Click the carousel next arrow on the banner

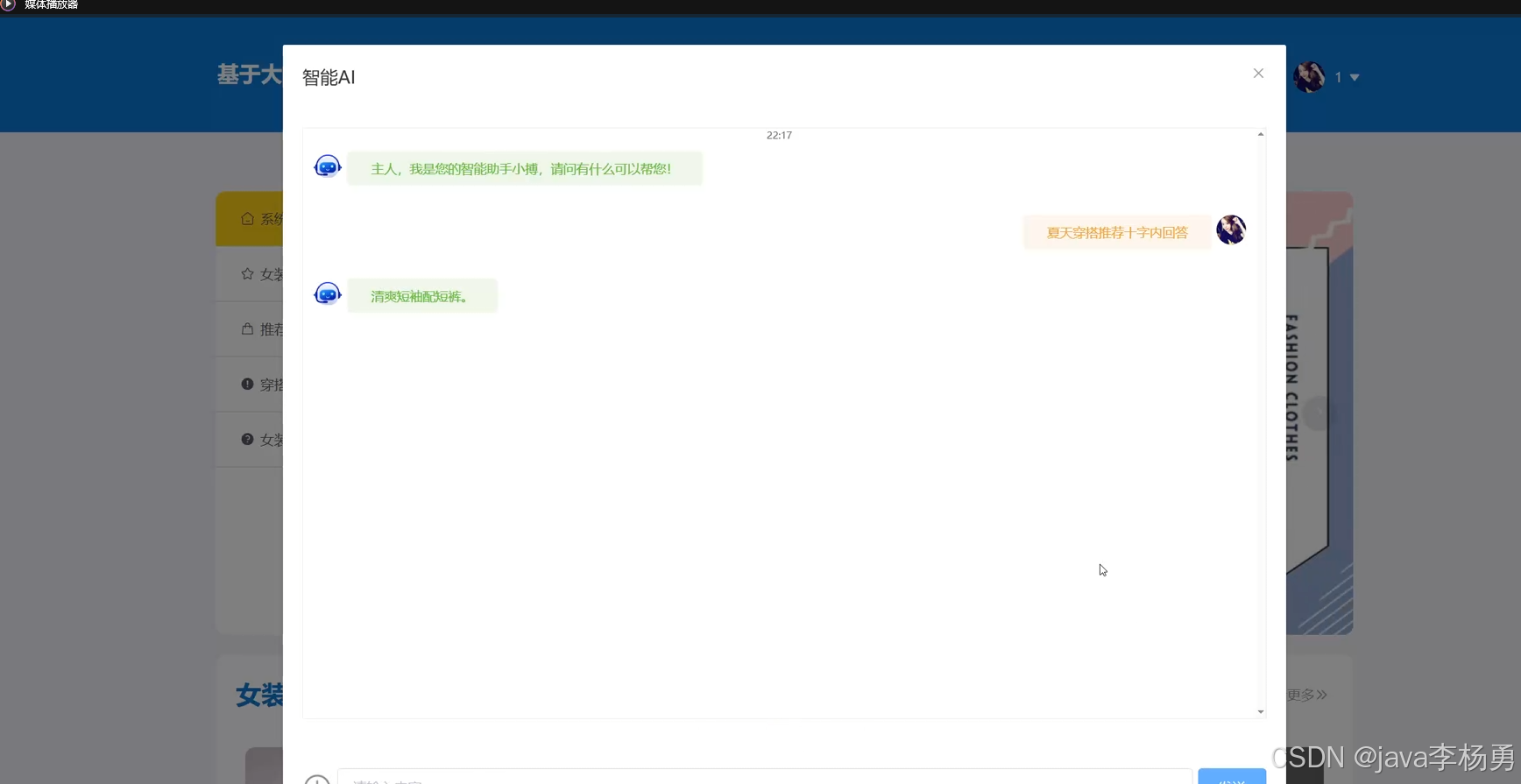(x=1318, y=413)
